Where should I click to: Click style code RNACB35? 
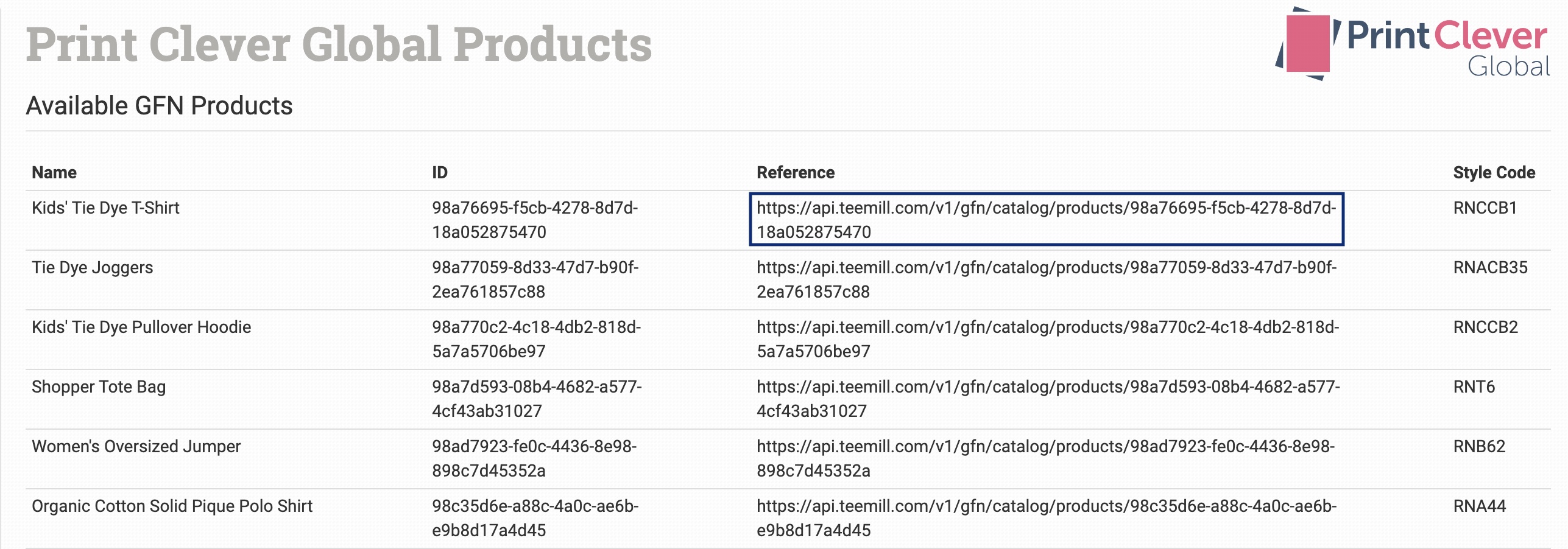coord(1490,268)
